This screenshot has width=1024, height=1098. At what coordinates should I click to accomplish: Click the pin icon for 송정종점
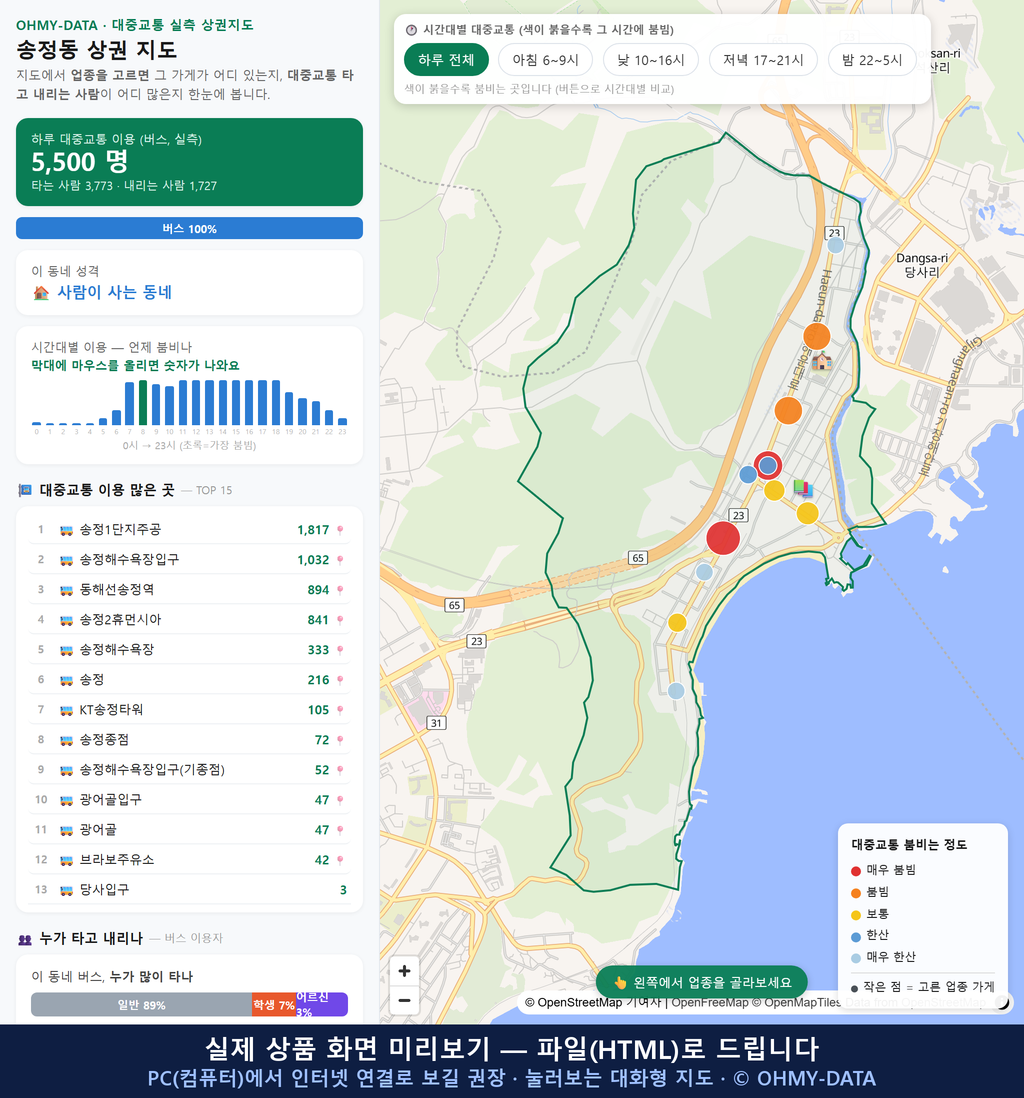click(340, 740)
